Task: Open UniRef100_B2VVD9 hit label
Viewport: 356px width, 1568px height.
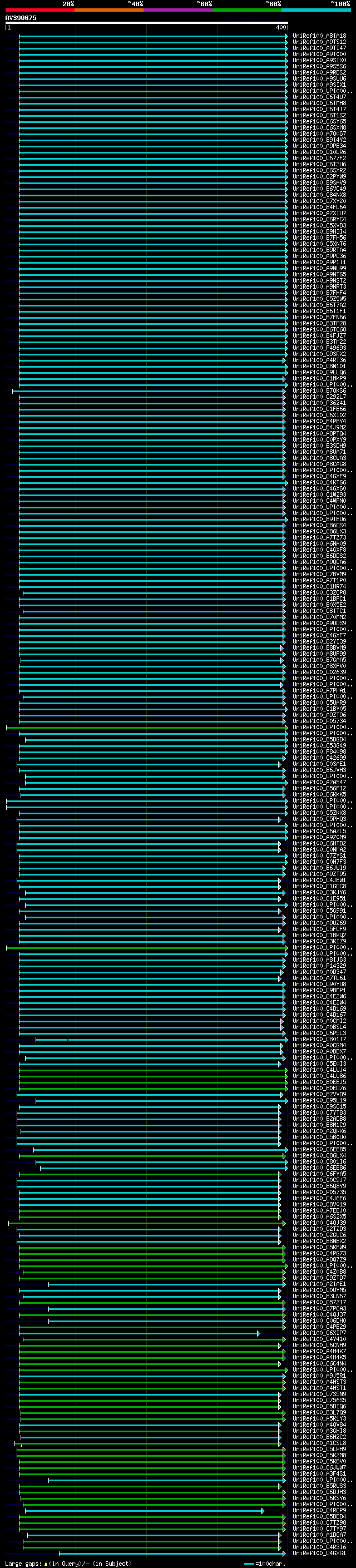Action: click(x=319, y=1095)
